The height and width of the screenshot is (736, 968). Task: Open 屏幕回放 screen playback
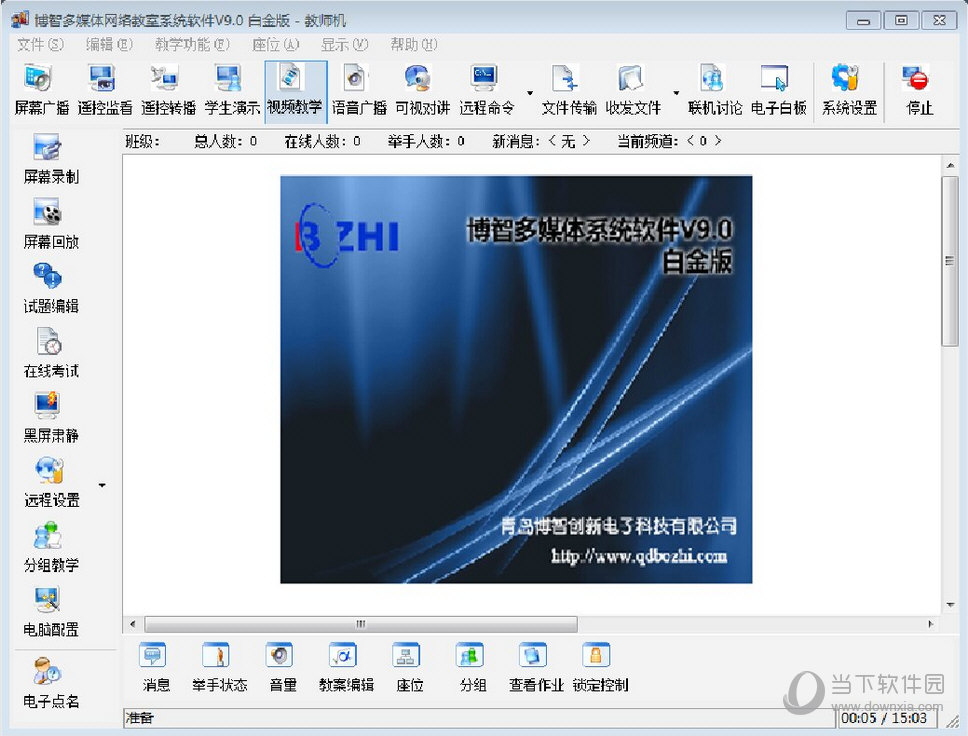51,224
